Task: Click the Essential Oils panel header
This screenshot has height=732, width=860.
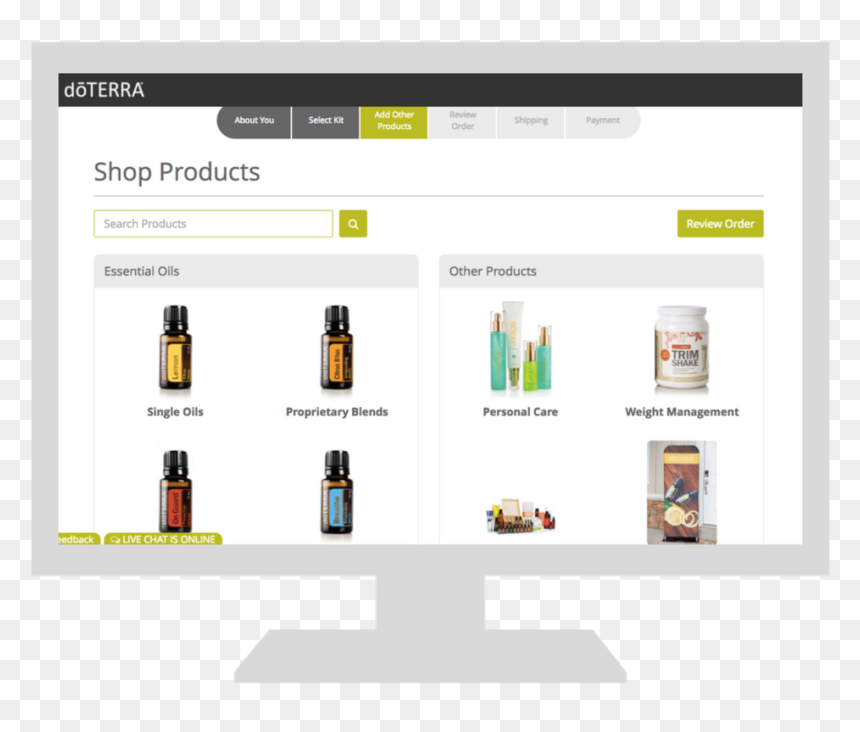Action: (256, 271)
